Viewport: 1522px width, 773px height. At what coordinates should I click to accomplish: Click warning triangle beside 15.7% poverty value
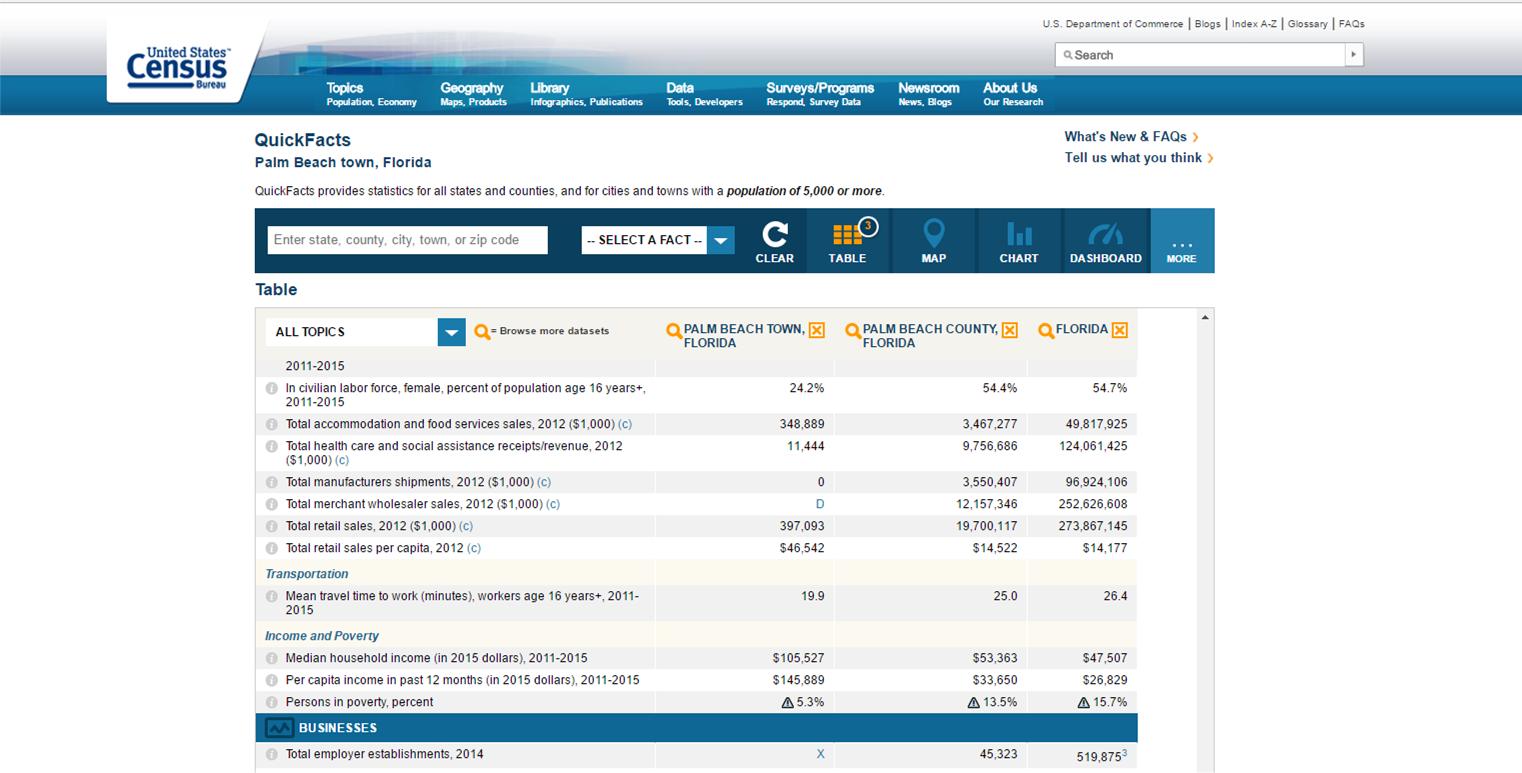[x=1083, y=703]
